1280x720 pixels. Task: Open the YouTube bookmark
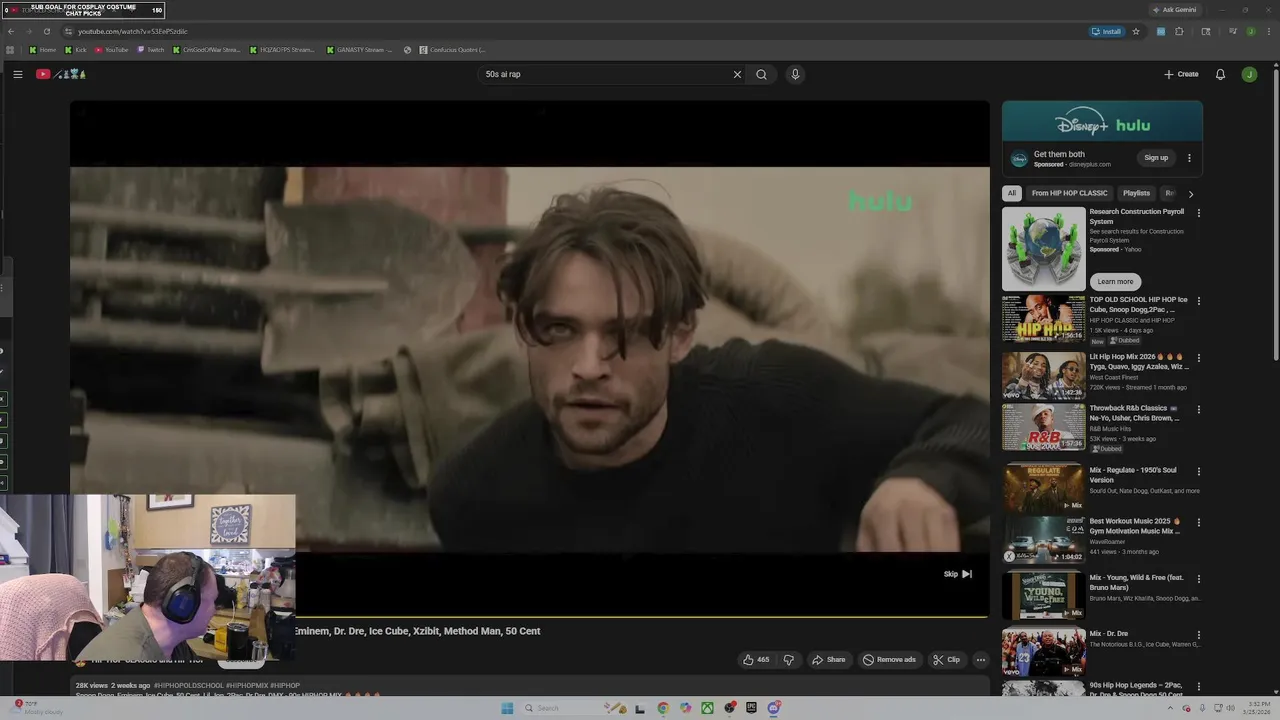coord(112,49)
